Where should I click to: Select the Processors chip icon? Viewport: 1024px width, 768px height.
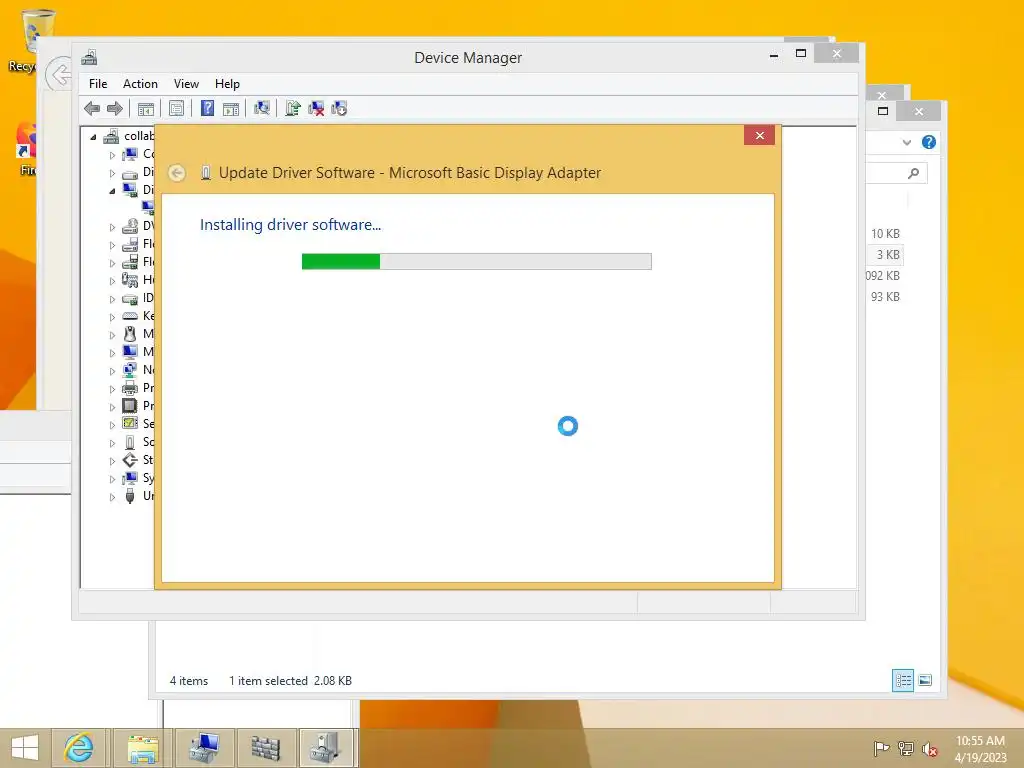(130, 406)
